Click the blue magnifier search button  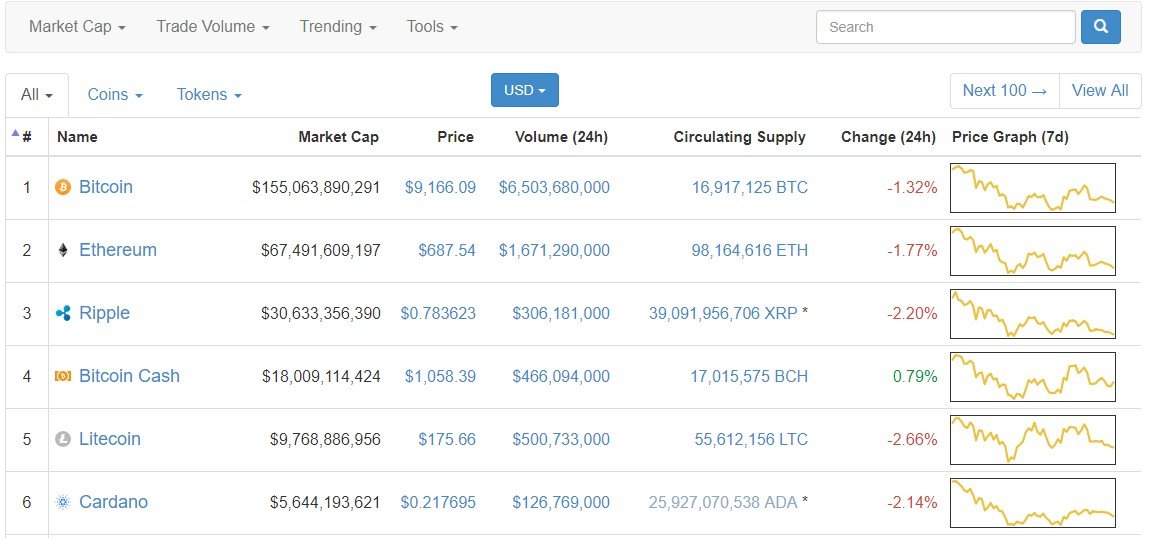(x=1101, y=27)
